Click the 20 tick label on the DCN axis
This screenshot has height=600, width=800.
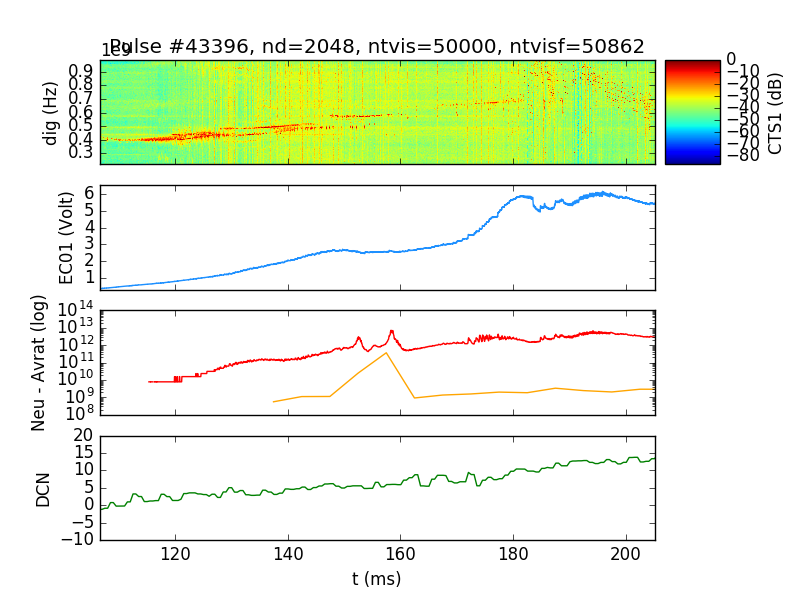click(x=82, y=436)
